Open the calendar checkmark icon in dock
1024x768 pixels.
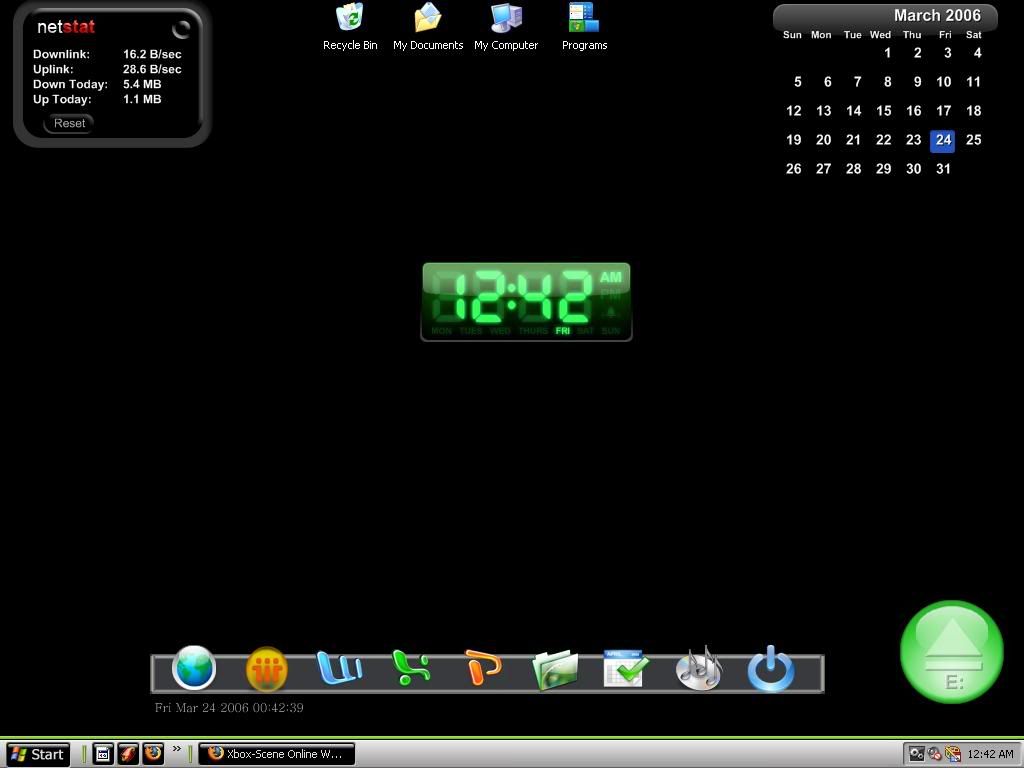pyautogui.click(x=626, y=669)
